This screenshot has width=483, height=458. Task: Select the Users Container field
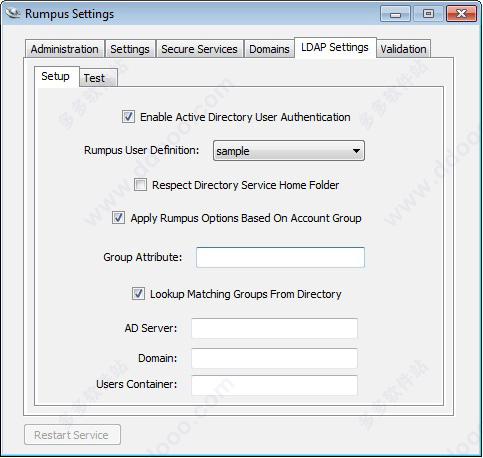pos(274,385)
